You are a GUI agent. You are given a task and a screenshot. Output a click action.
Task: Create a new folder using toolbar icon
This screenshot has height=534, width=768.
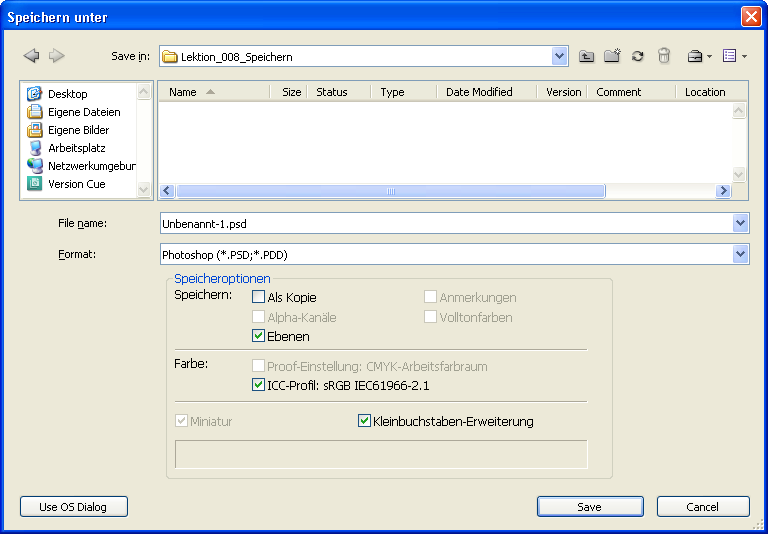coord(612,57)
